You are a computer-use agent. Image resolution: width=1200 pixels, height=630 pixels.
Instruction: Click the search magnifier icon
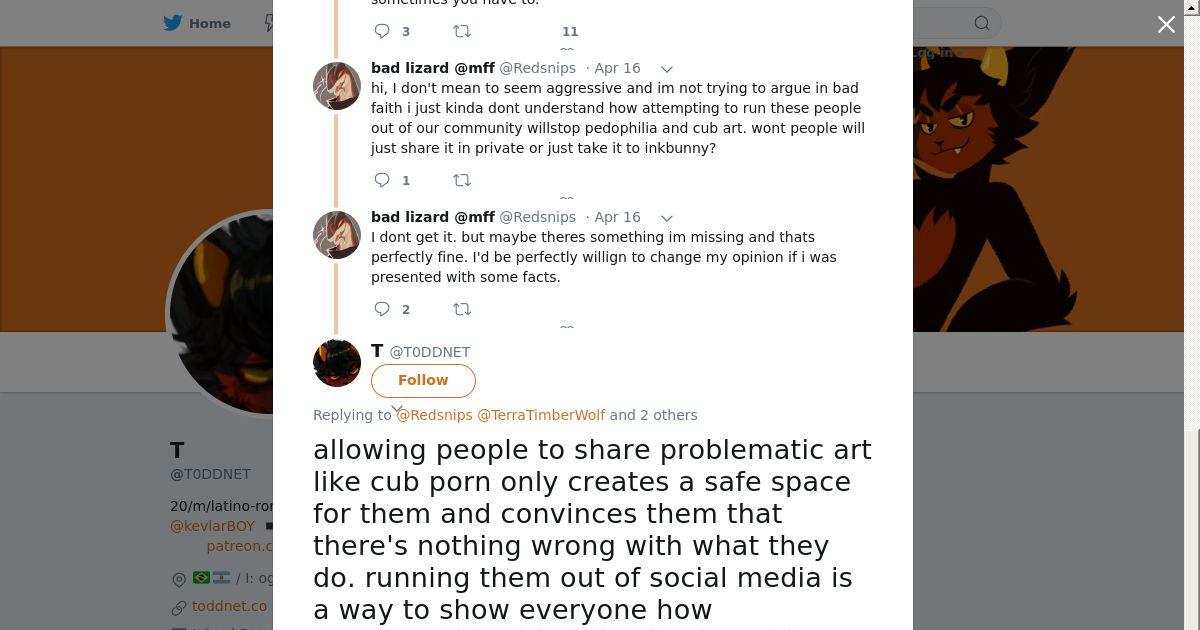982,23
